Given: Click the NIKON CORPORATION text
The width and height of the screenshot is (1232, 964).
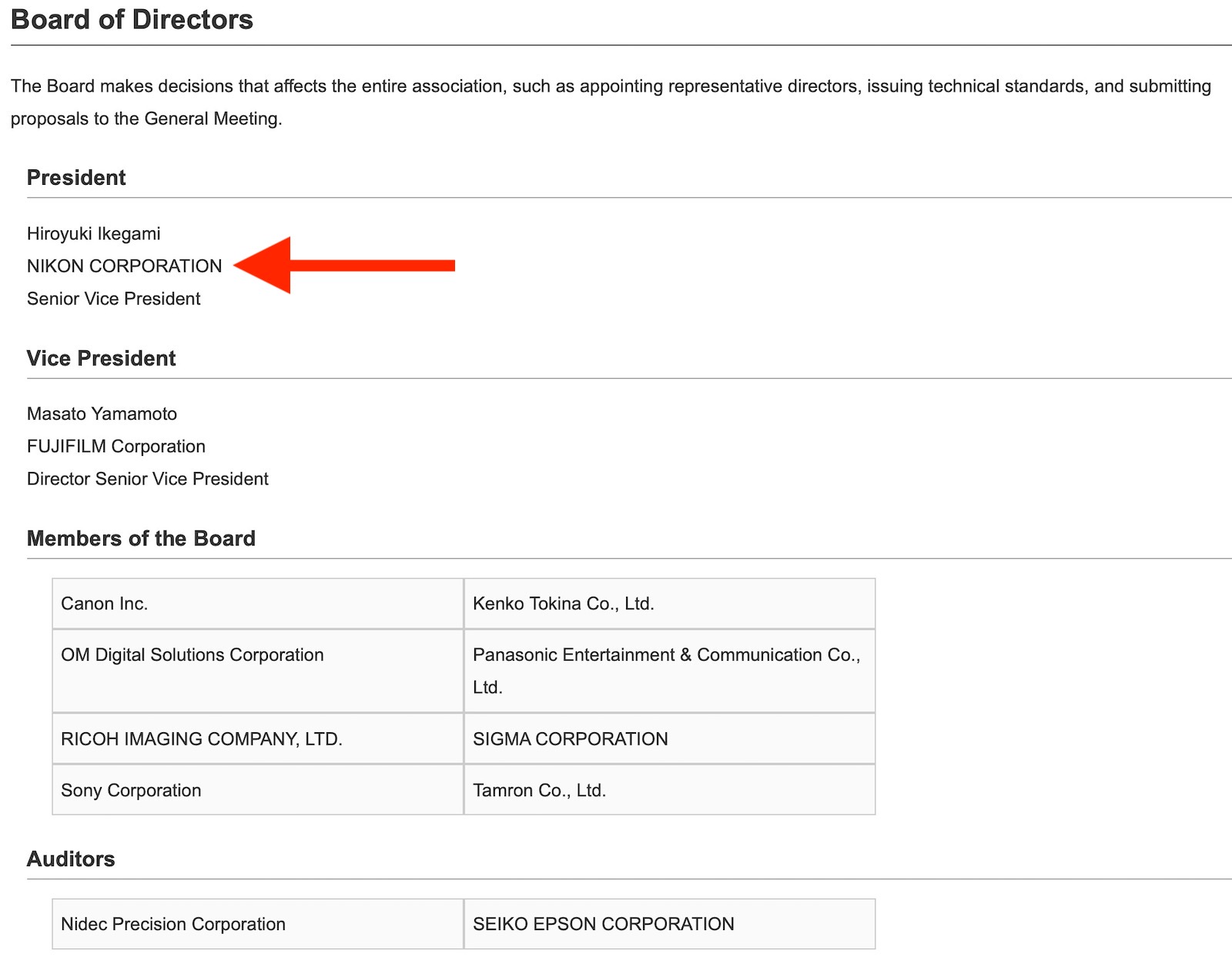Looking at the screenshot, I should pyautogui.click(x=124, y=266).
